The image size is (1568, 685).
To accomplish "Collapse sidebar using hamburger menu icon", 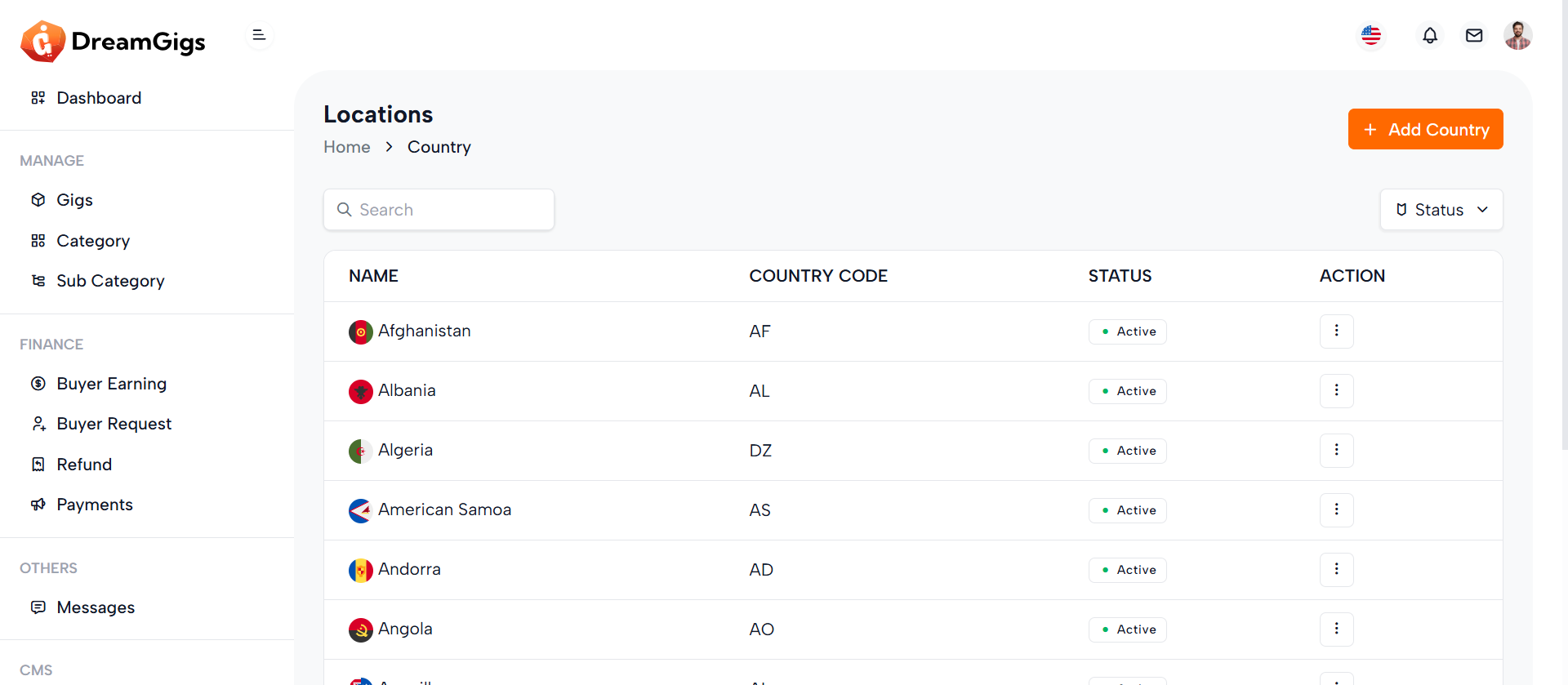I will coord(259,35).
